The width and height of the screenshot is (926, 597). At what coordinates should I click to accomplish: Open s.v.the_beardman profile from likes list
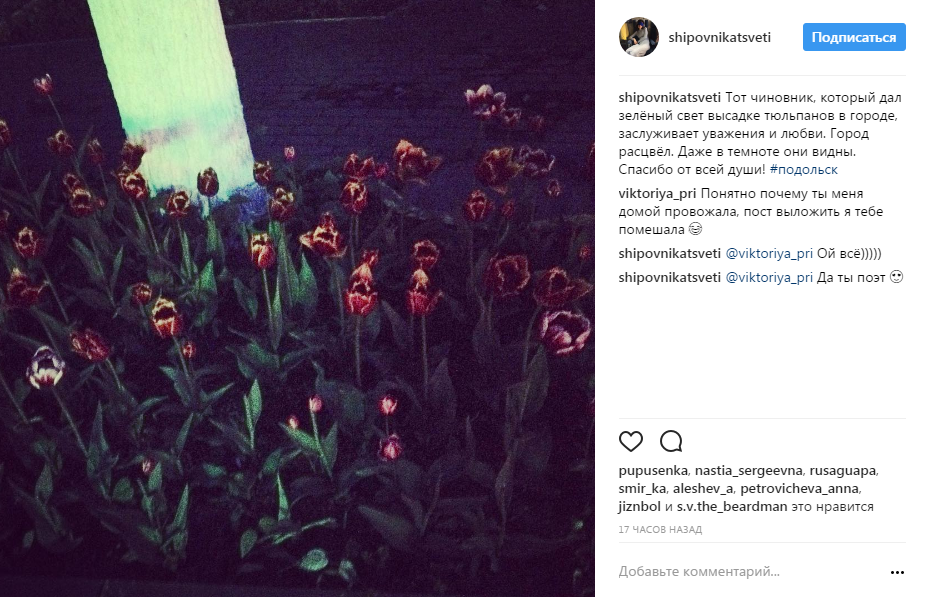(731, 507)
